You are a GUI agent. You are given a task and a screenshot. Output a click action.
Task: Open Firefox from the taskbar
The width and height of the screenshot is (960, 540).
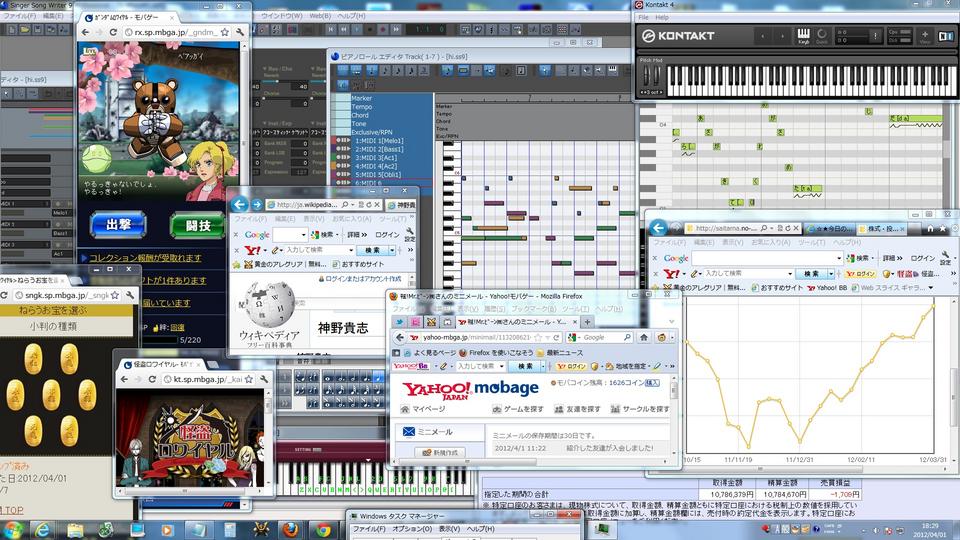(x=290, y=530)
